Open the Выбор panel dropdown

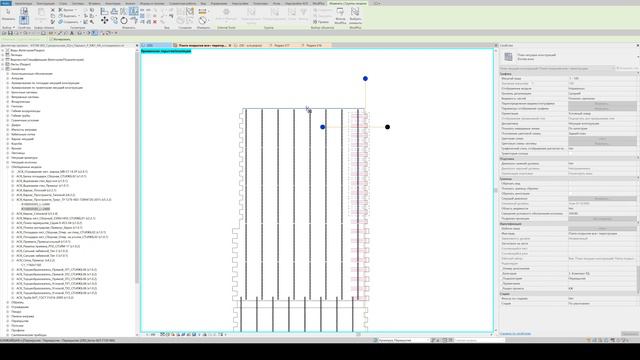click(8, 27)
